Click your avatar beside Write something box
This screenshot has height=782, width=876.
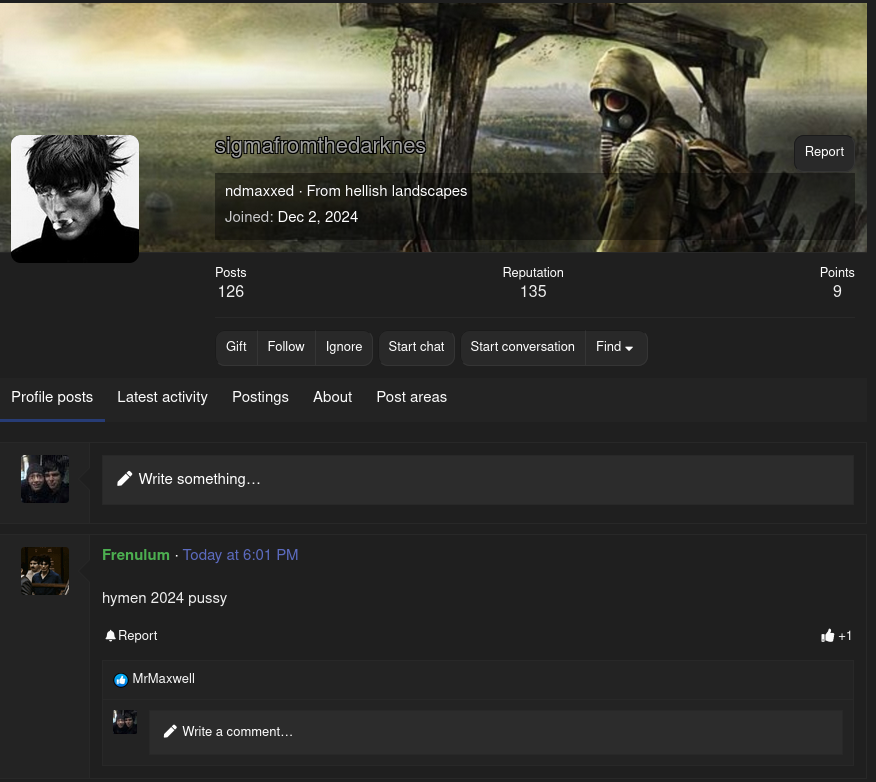tap(45, 479)
